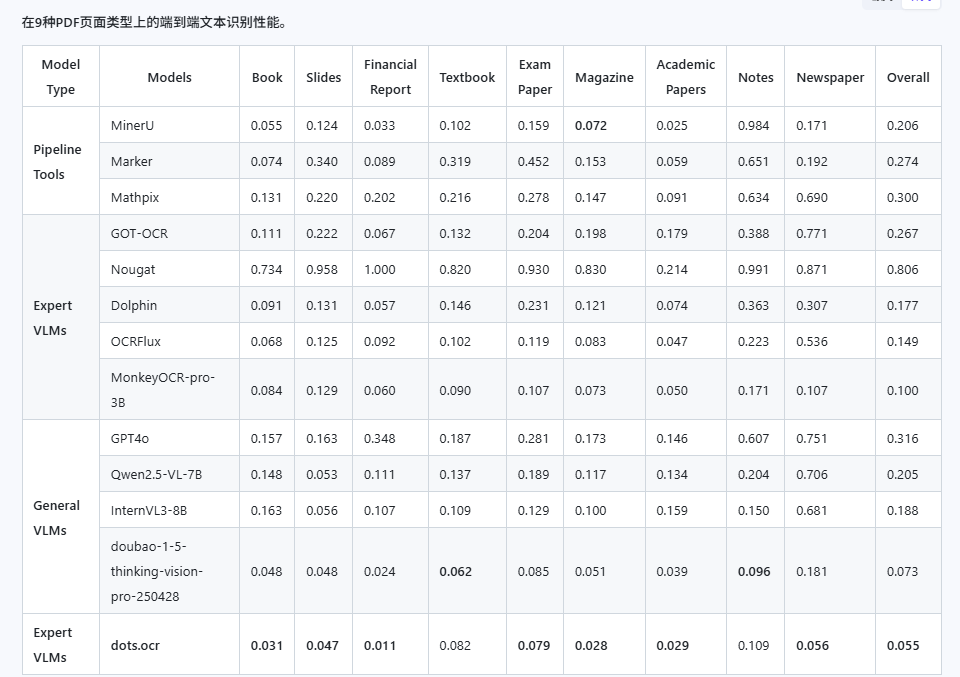Screen dimensions: 960x677
Task: Click the dots.ocr bold model name
Action: point(133,645)
